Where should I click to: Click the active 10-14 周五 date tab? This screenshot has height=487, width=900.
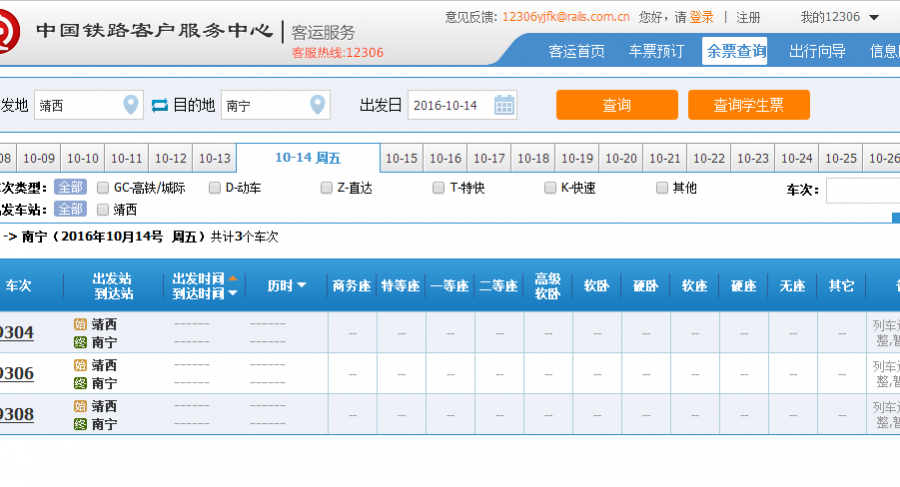(x=308, y=157)
